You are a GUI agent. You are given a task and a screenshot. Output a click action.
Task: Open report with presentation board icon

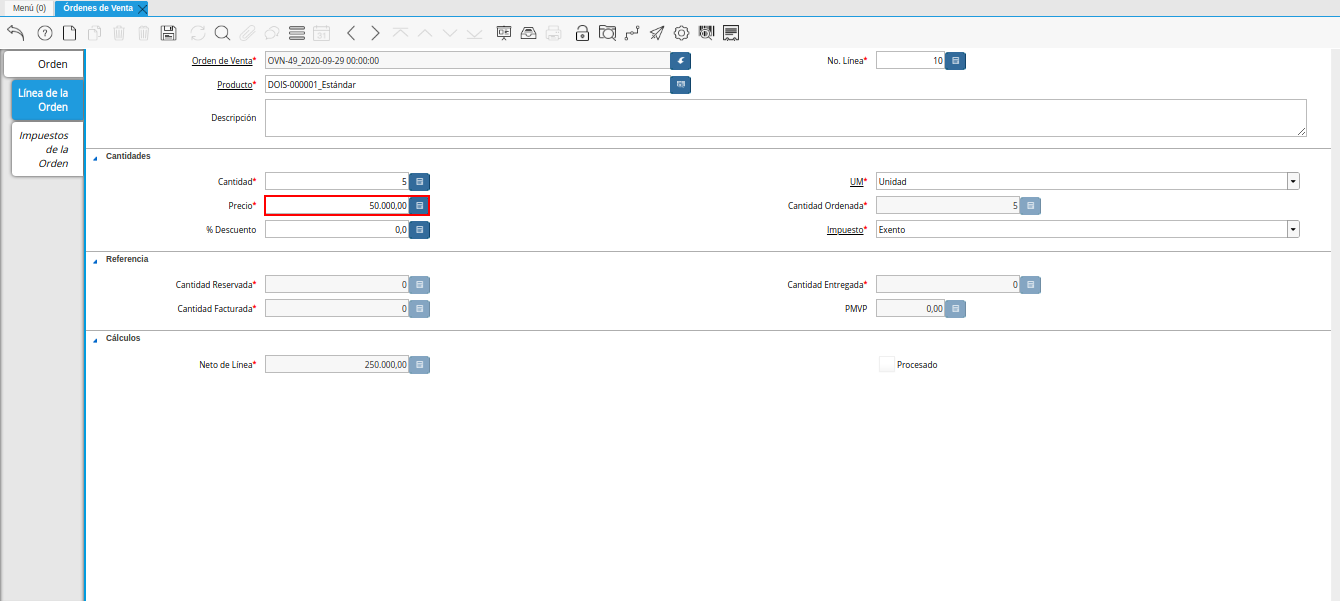pos(504,33)
